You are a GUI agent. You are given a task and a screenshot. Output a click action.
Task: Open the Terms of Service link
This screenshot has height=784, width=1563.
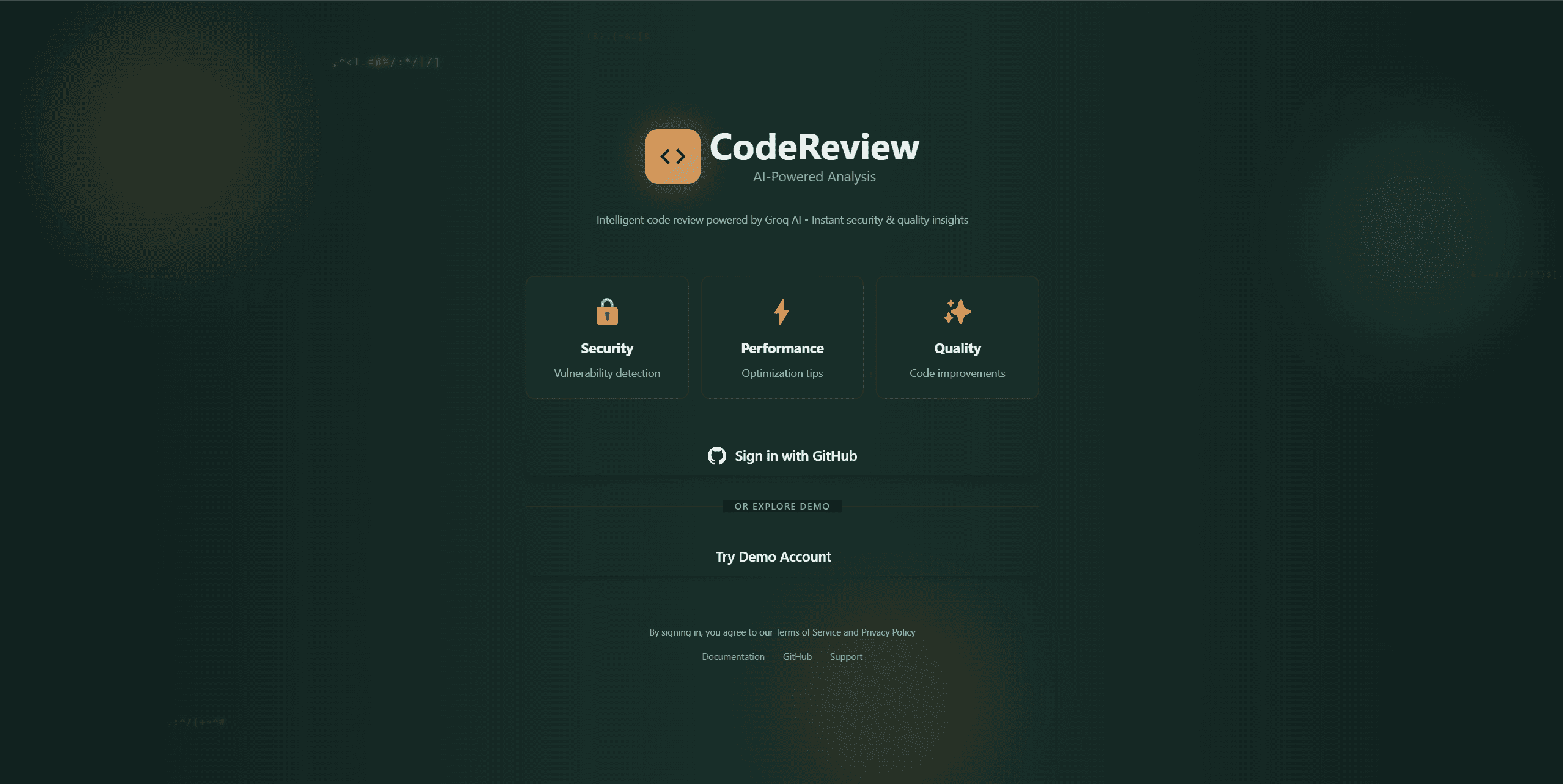pos(808,632)
